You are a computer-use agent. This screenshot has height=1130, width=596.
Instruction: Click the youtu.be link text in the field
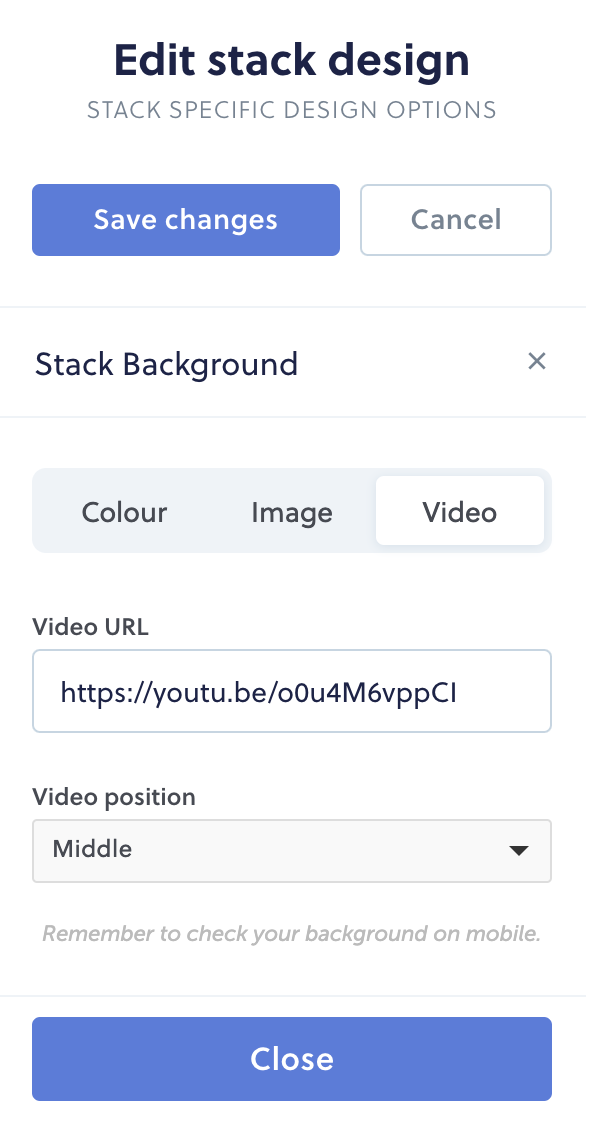pyautogui.click(x=259, y=693)
